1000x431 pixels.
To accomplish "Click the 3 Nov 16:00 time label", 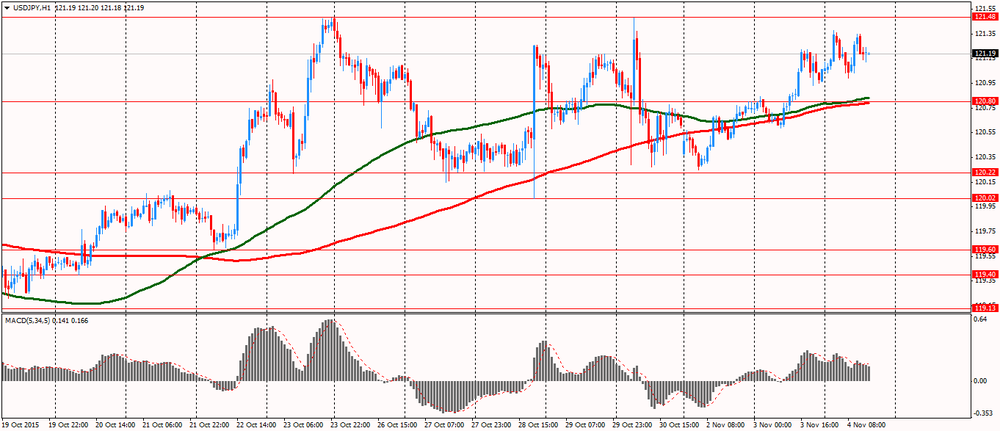I will pos(821,423).
